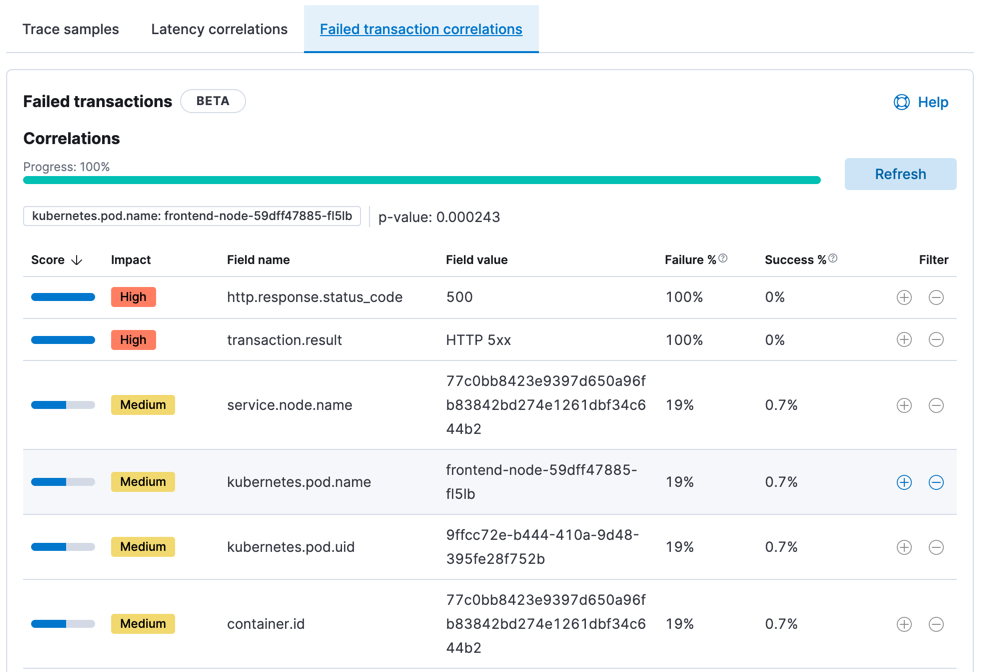Add filter for transaction.result HTTP 5xx
Screen dimensions: 981x672
(904, 340)
